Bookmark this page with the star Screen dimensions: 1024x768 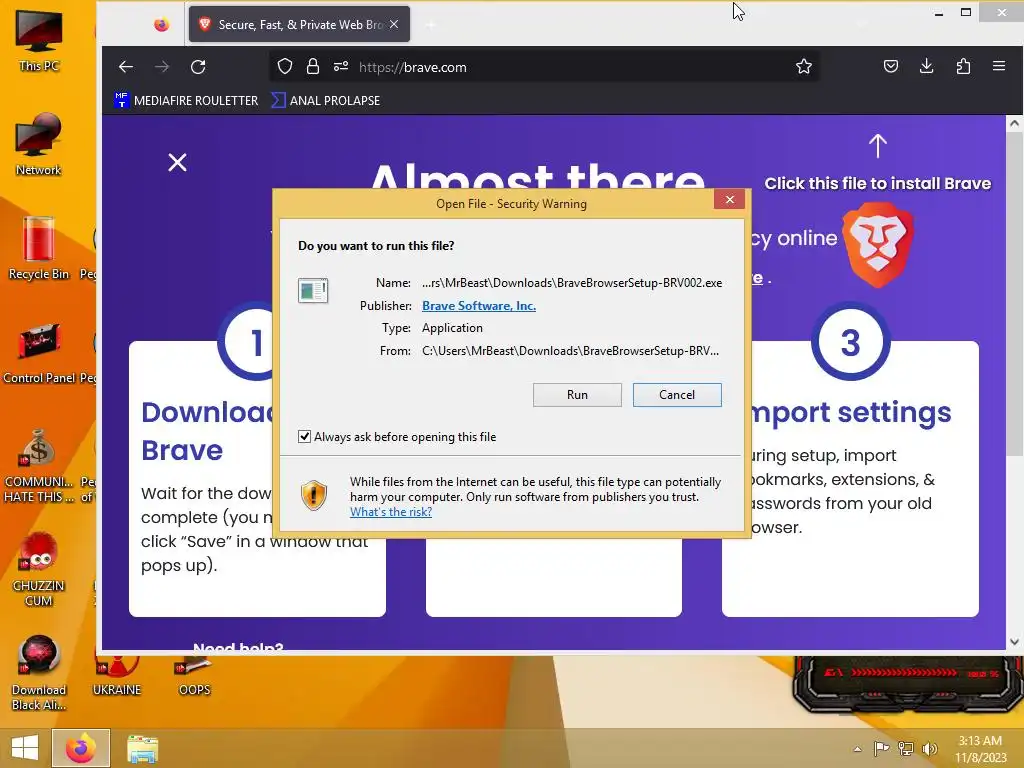(x=804, y=67)
